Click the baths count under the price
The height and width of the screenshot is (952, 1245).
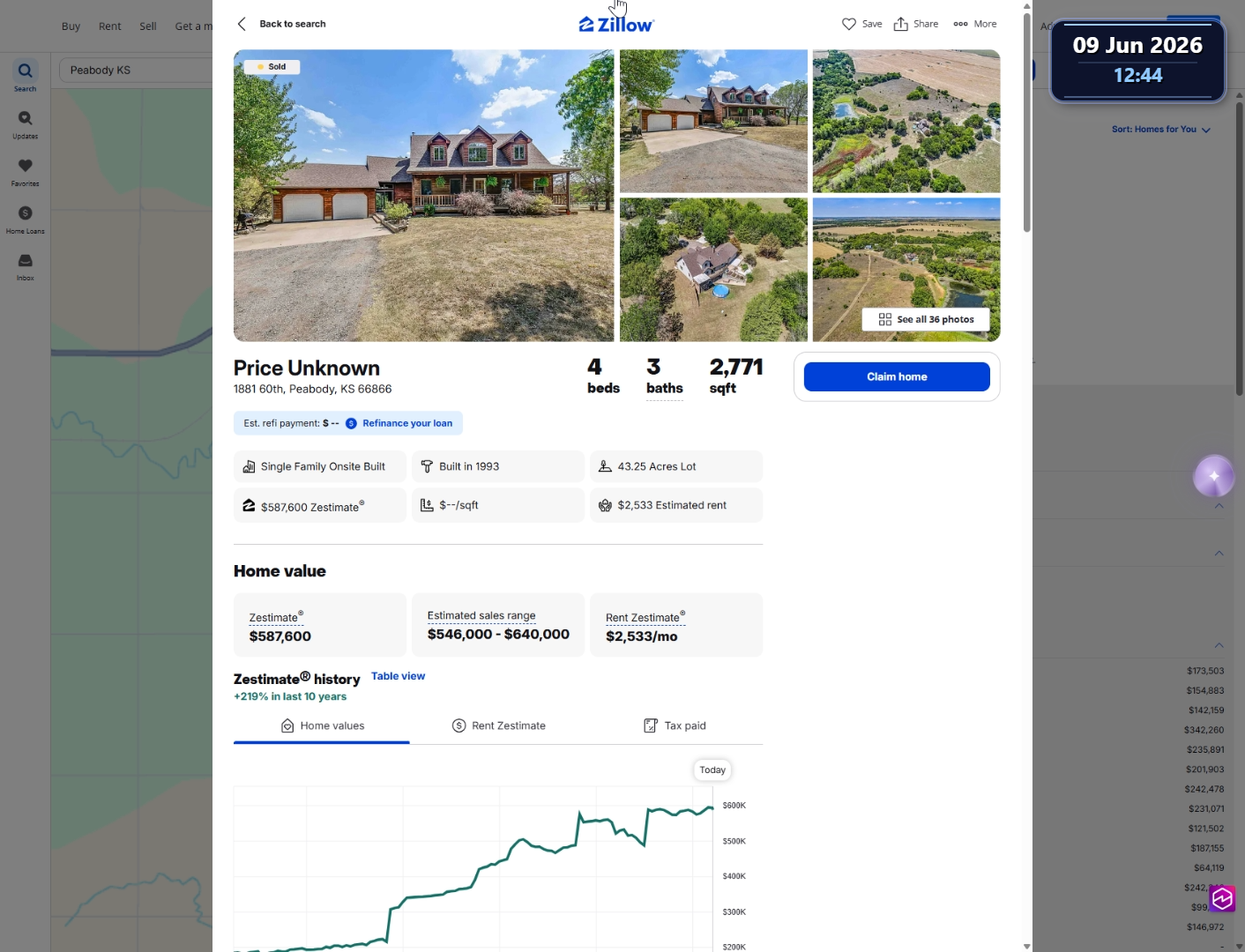pyautogui.click(x=664, y=376)
